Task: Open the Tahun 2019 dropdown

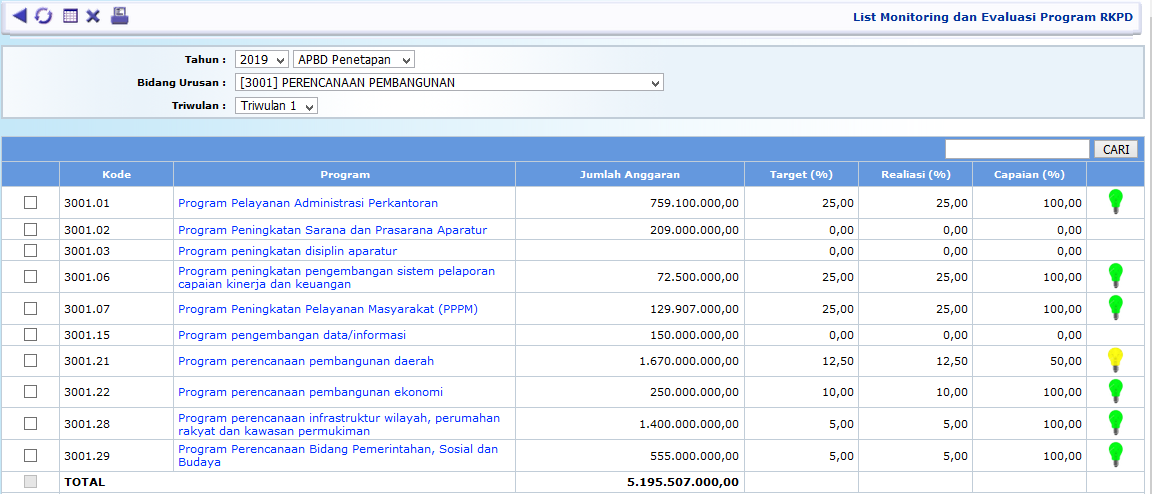Action: (x=262, y=60)
